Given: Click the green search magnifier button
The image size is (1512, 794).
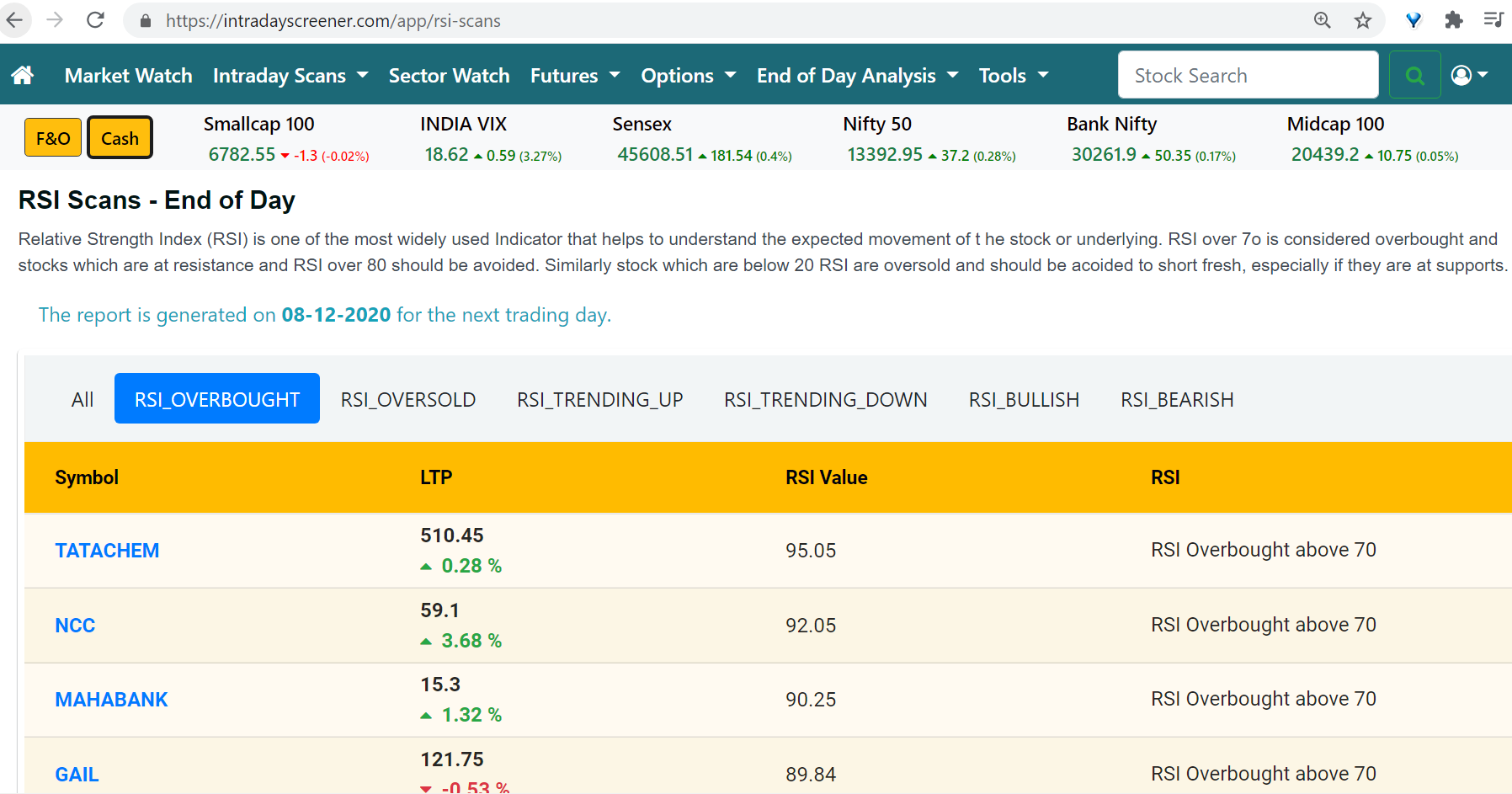Looking at the screenshot, I should (x=1415, y=75).
